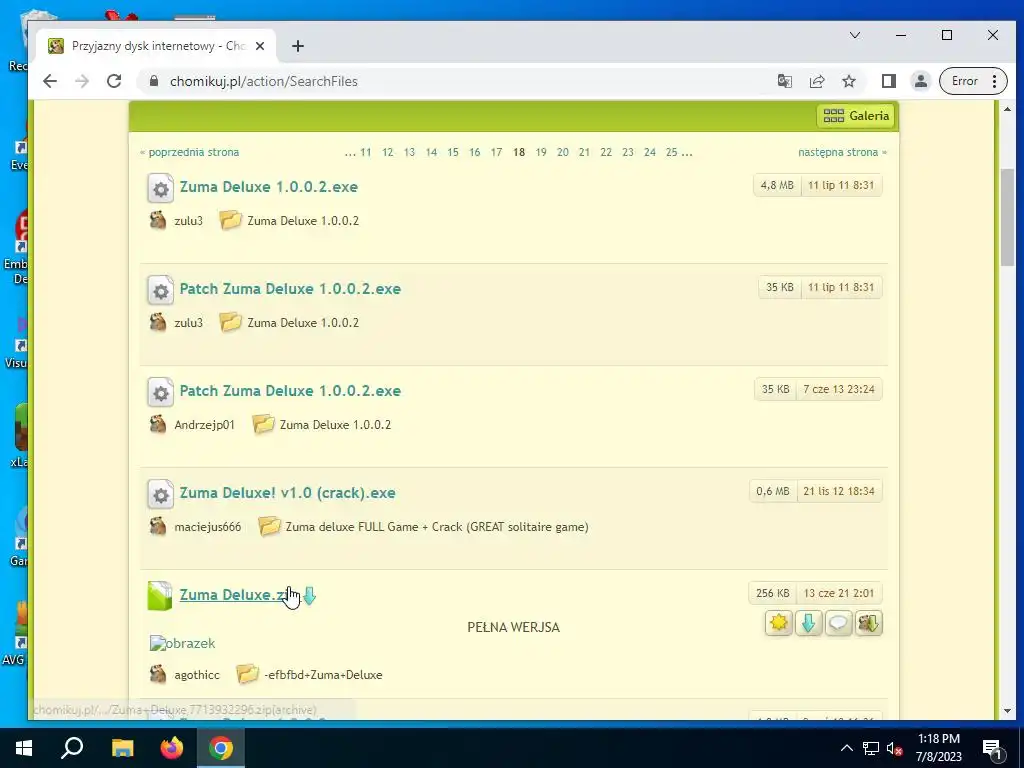Open results page 20
The image size is (1024, 768).
(x=562, y=152)
